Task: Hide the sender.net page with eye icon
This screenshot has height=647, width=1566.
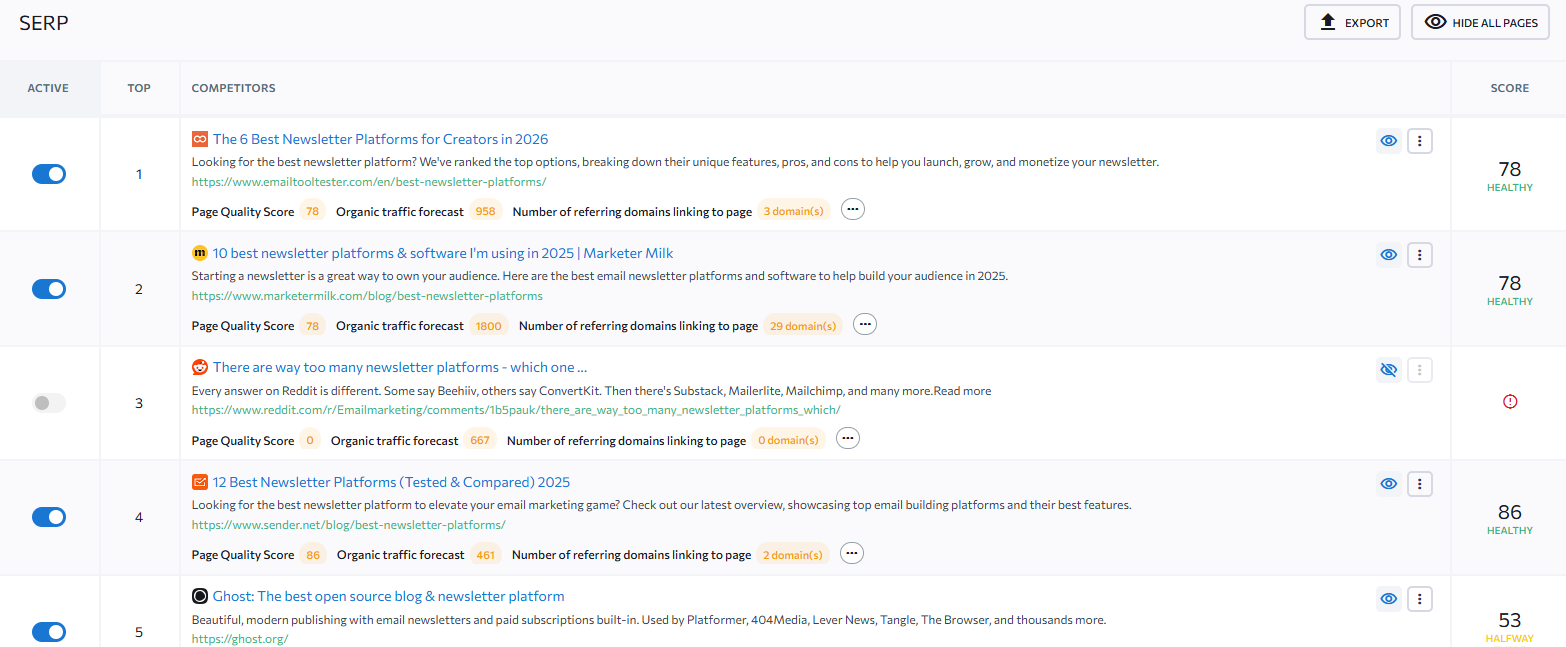Action: 1388,484
